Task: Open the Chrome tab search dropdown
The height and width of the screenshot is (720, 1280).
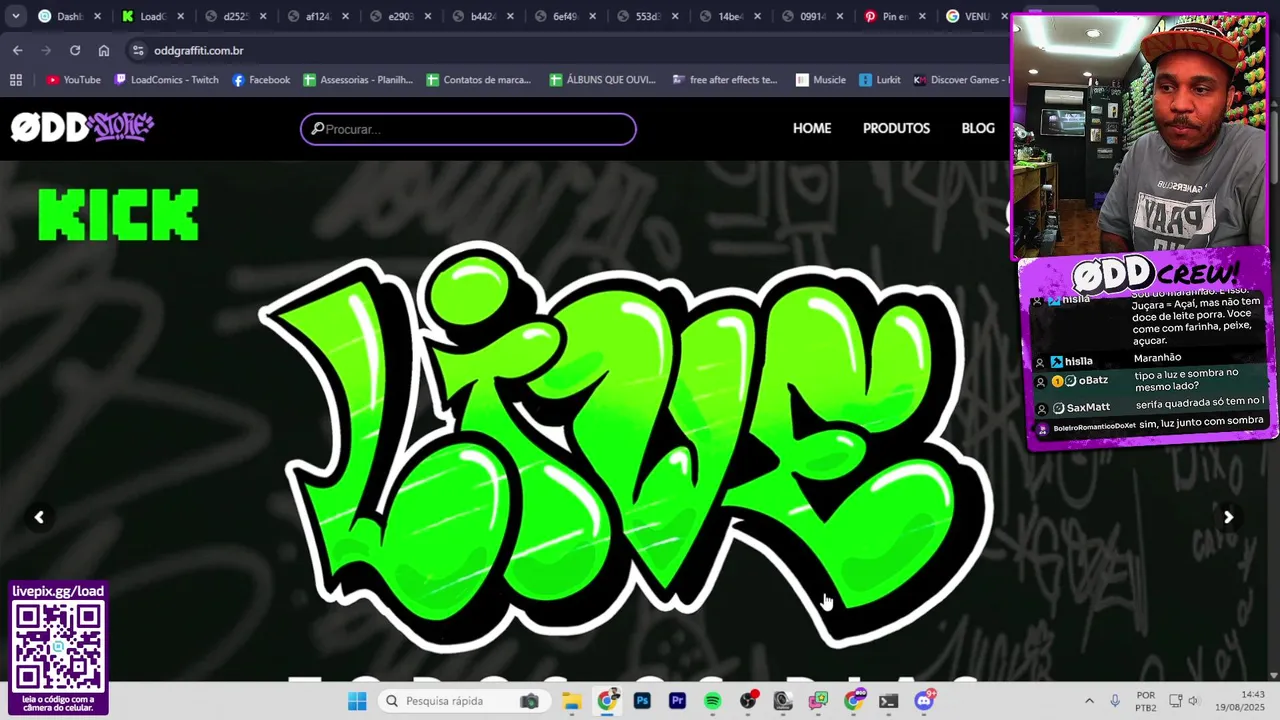Action: (x=15, y=16)
